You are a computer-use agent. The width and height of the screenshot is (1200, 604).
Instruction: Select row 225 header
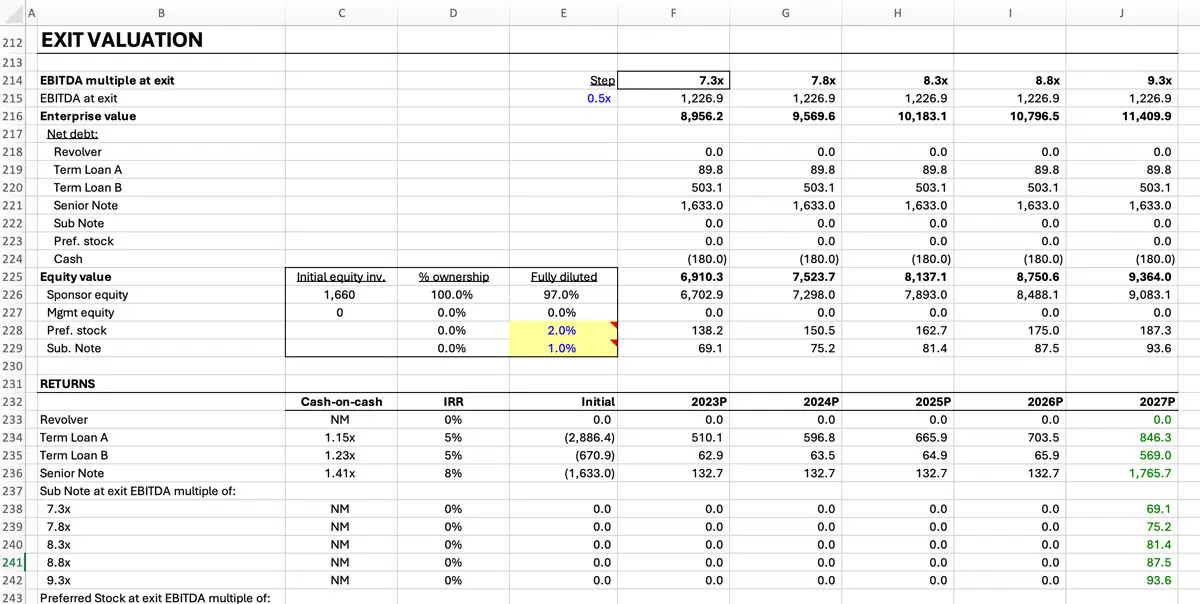pos(12,277)
